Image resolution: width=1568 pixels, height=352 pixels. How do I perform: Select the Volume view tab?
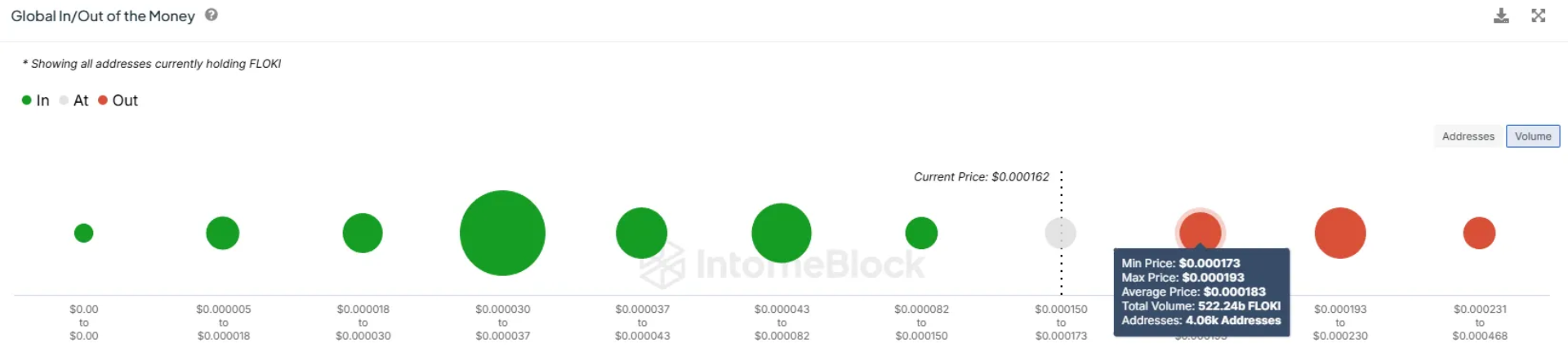coord(1533,136)
